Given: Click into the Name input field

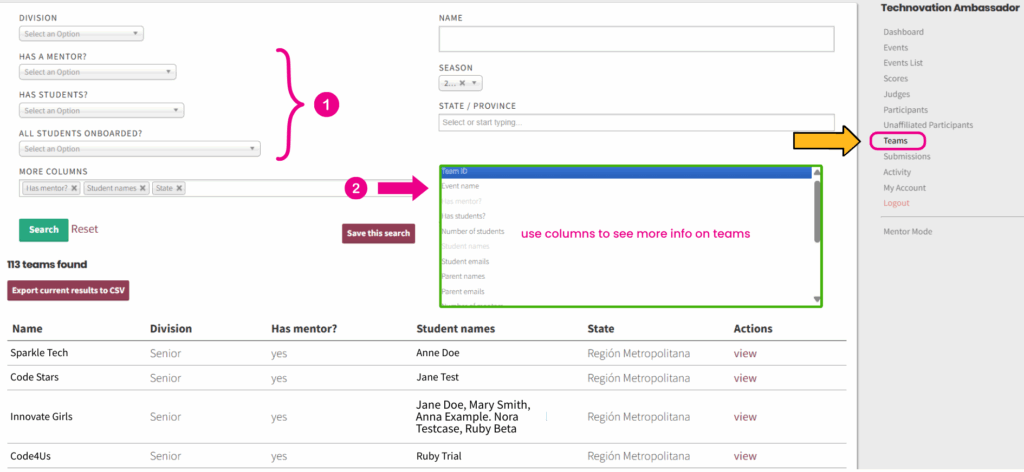Looking at the screenshot, I should 636,39.
